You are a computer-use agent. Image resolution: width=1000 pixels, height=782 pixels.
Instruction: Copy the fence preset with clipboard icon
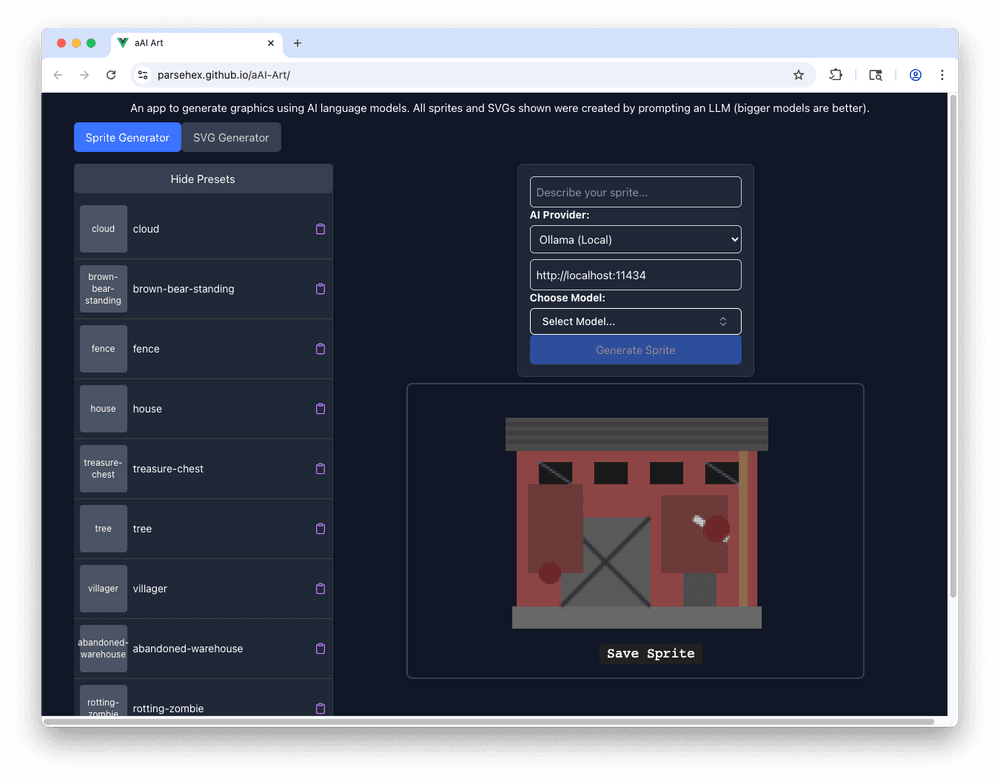point(320,349)
